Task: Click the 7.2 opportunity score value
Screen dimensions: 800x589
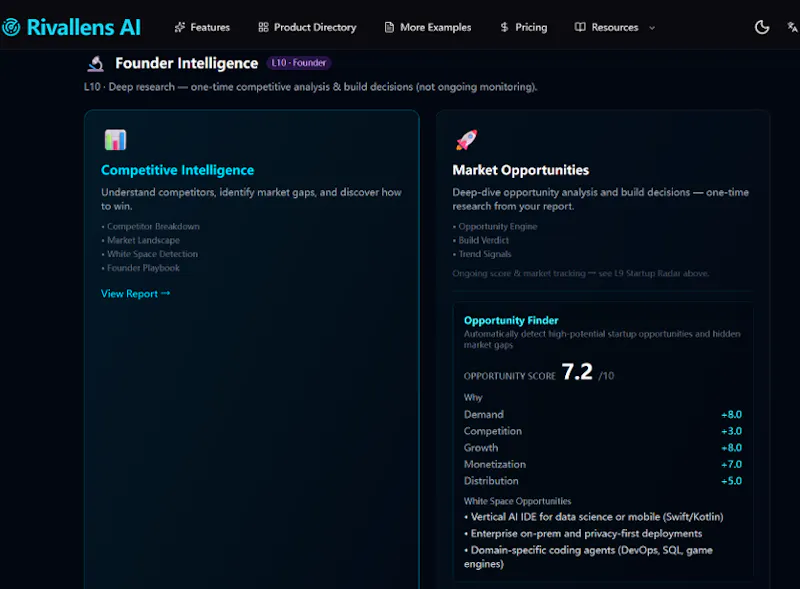Action: tap(577, 372)
